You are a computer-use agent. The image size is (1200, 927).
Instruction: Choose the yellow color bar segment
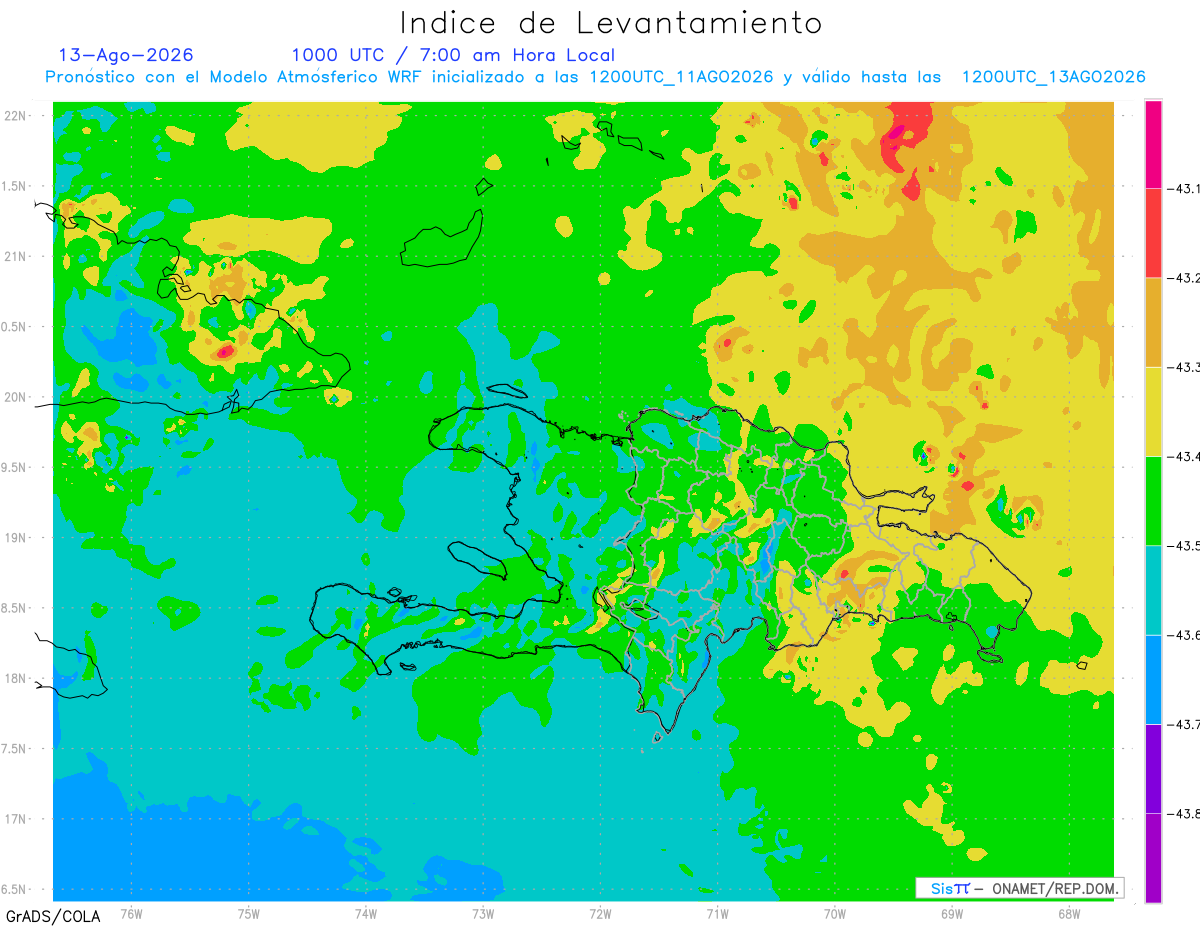coord(1153,411)
